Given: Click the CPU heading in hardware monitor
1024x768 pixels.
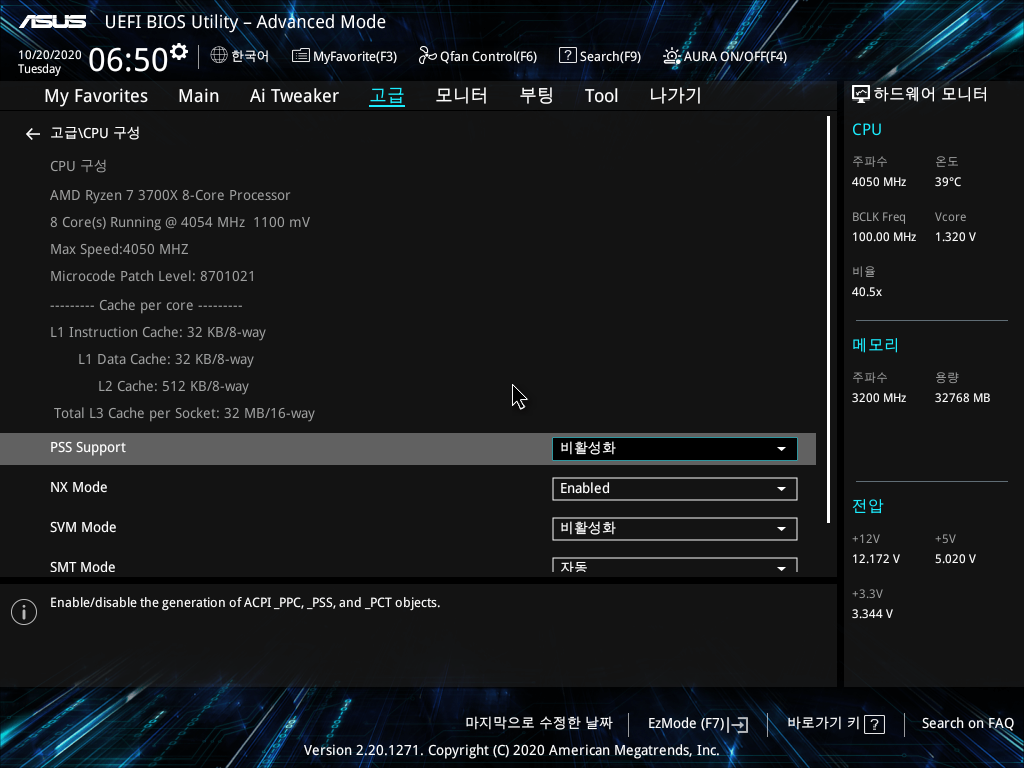Looking at the screenshot, I should (867, 129).
